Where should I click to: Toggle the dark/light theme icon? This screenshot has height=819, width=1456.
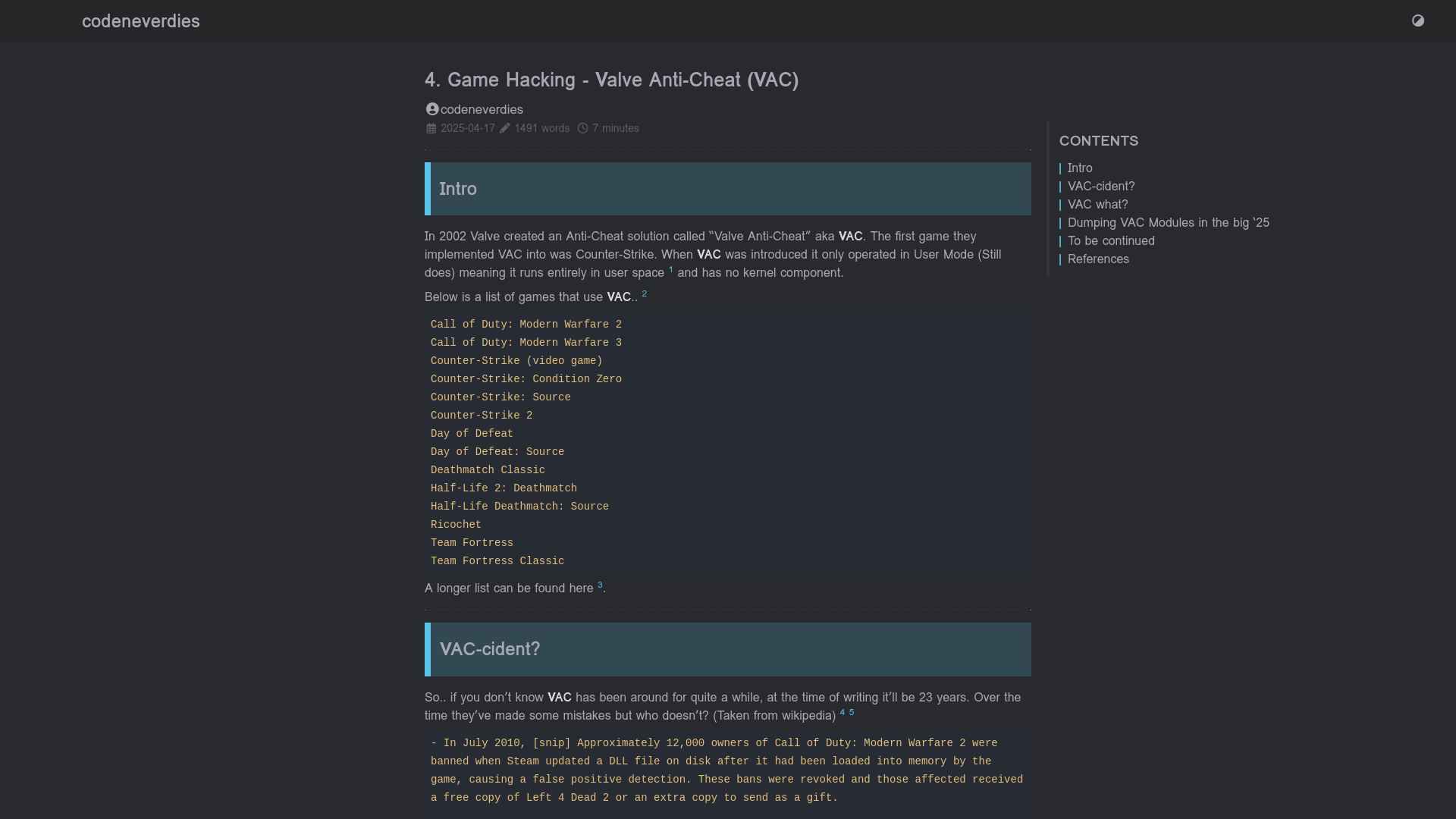click(x=1418, y=20)
